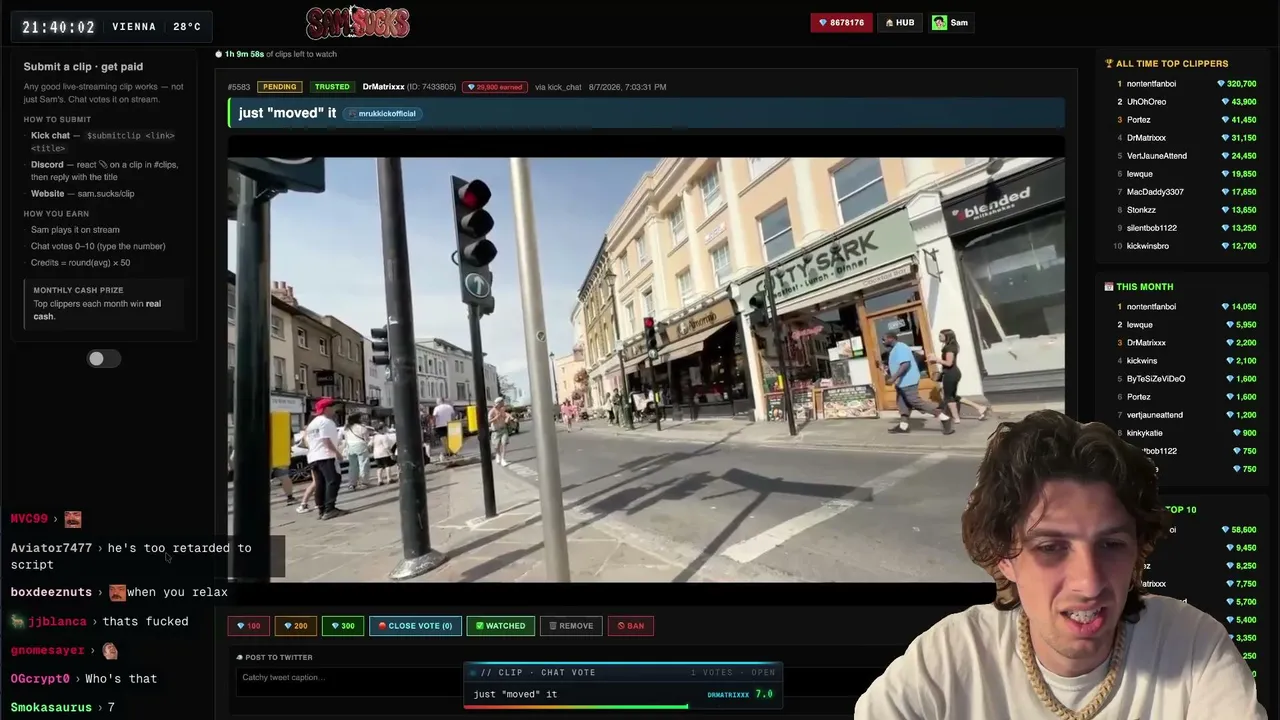The width and height of the screenshot is (1280, 720).
Task: Click the calendar icon beside This Month
Action: point(1109,287)
